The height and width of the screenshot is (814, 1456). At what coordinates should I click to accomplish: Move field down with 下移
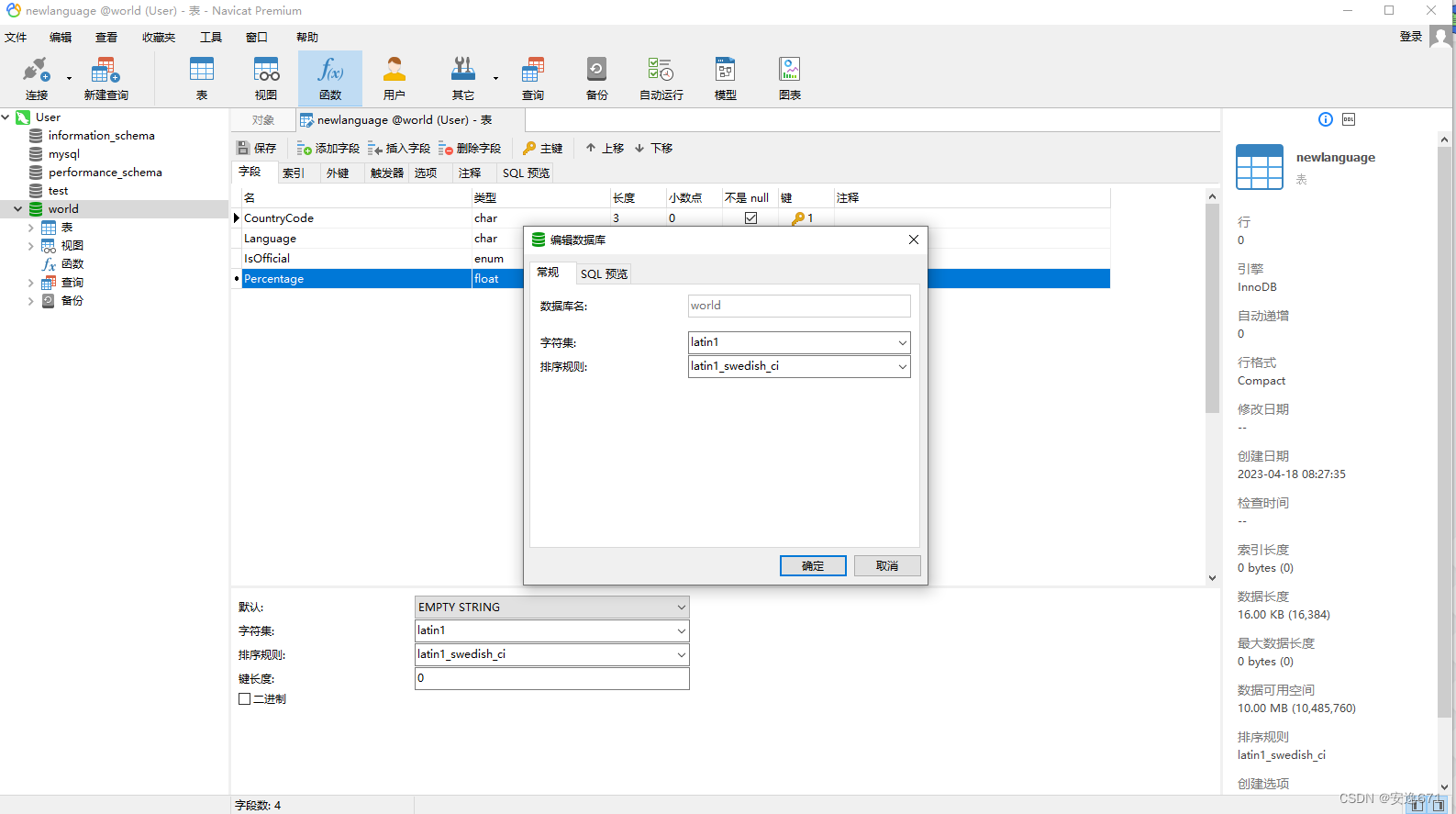(x=653, y=148)
